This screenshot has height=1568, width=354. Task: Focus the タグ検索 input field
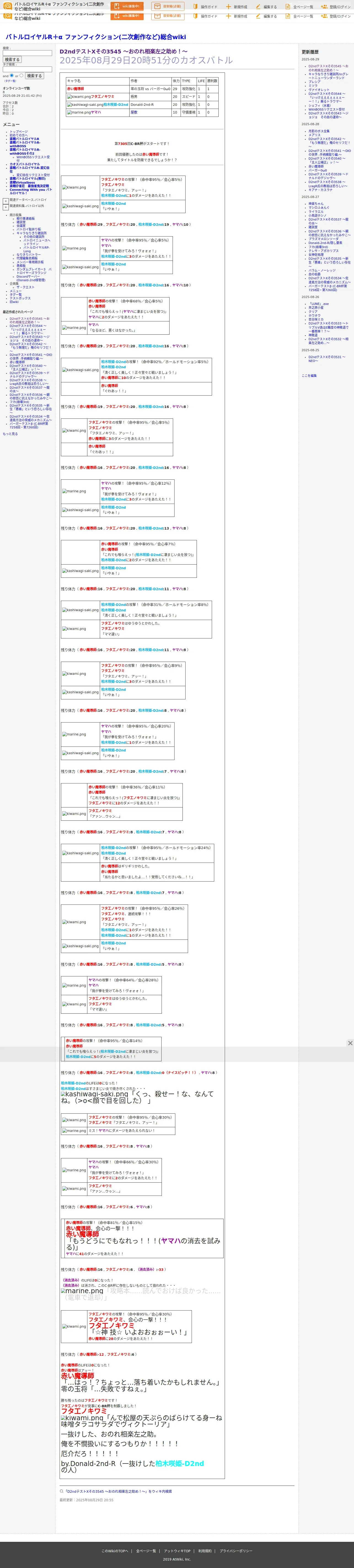pyautogui.click(x=27, y=69)
